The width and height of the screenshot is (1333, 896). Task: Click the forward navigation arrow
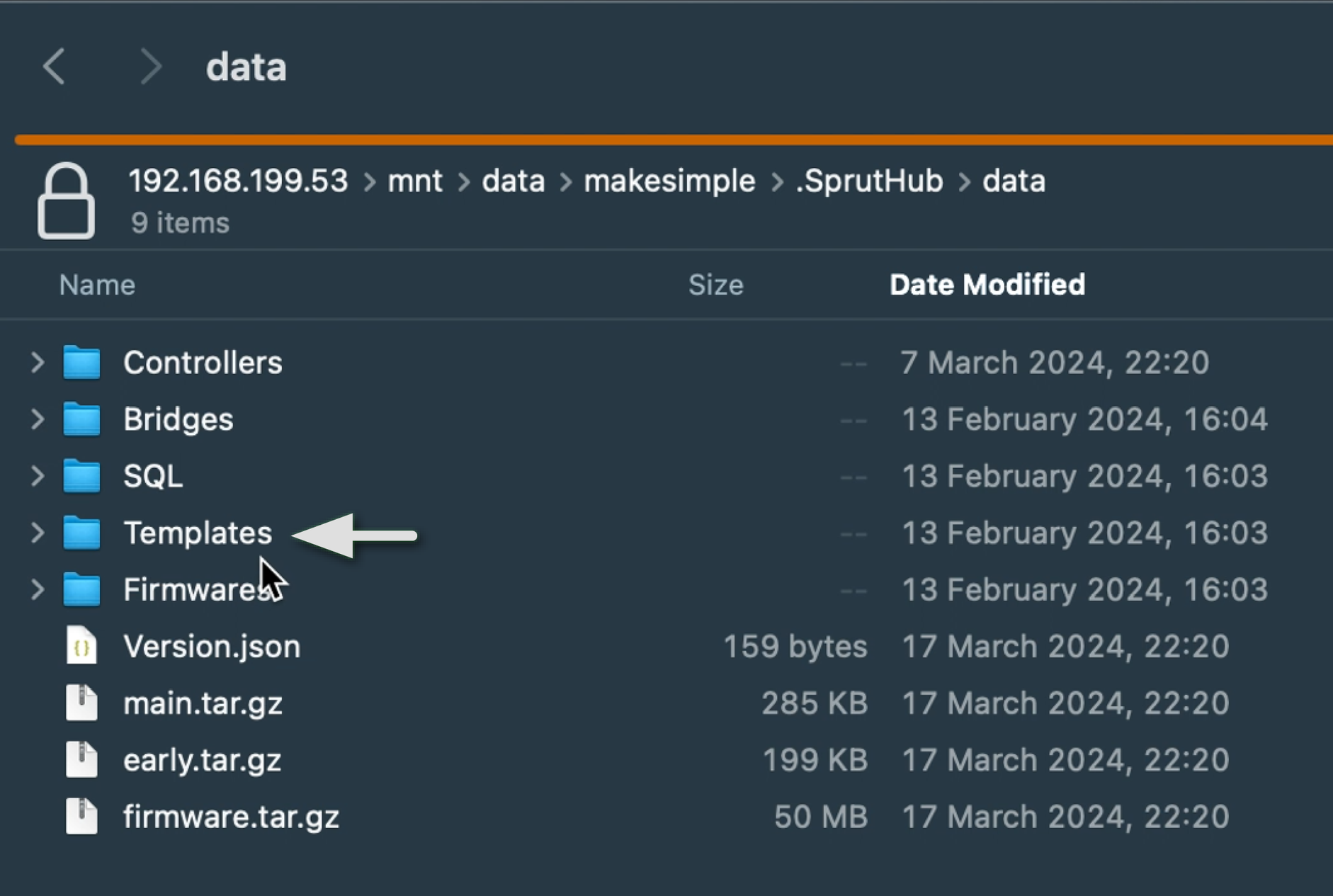(x=150, y=67)
